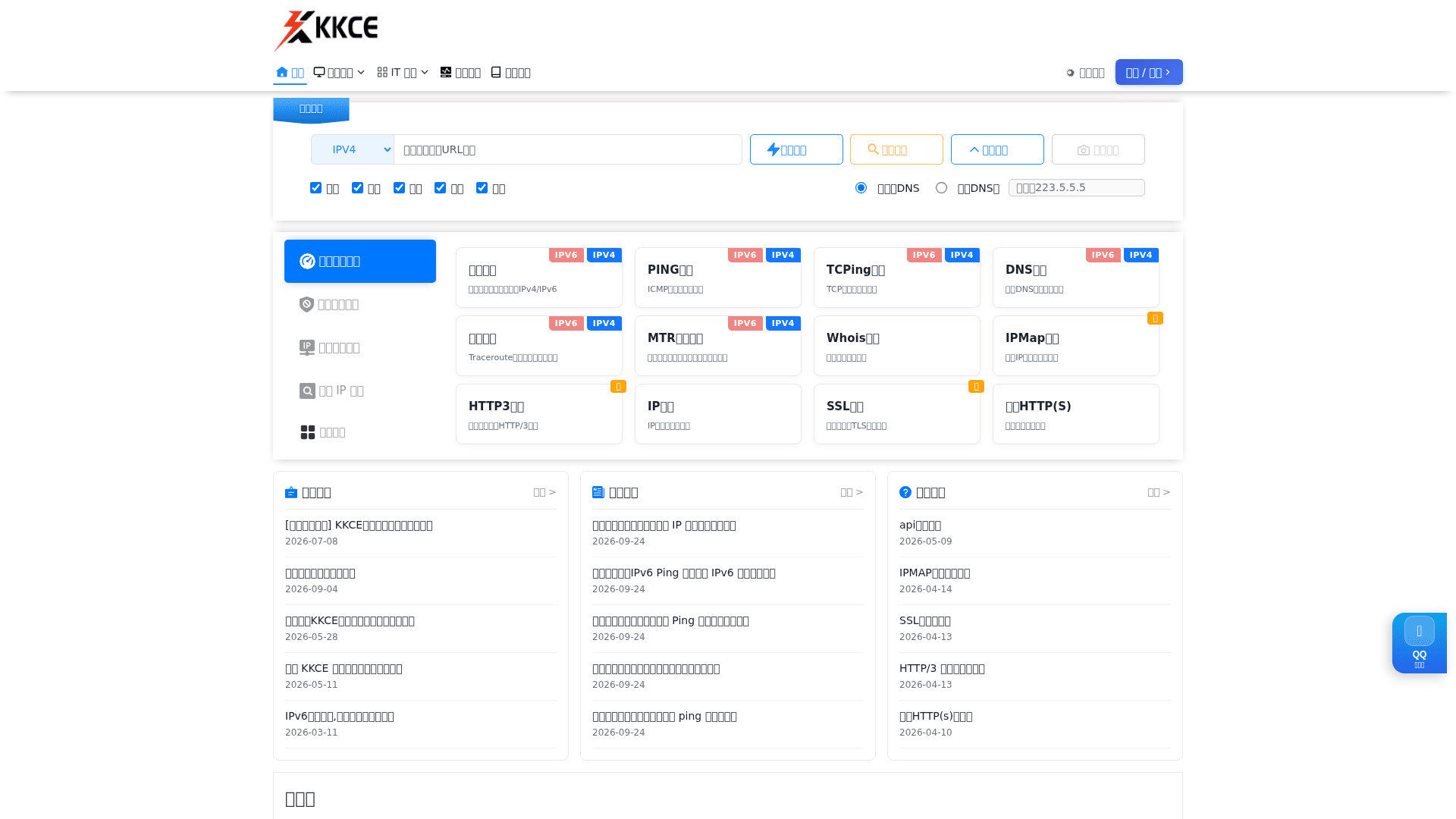This screenshot has height=819, width=1456.
Task: Select the shield icon sidebar category
Action: [x=360, y=304]
